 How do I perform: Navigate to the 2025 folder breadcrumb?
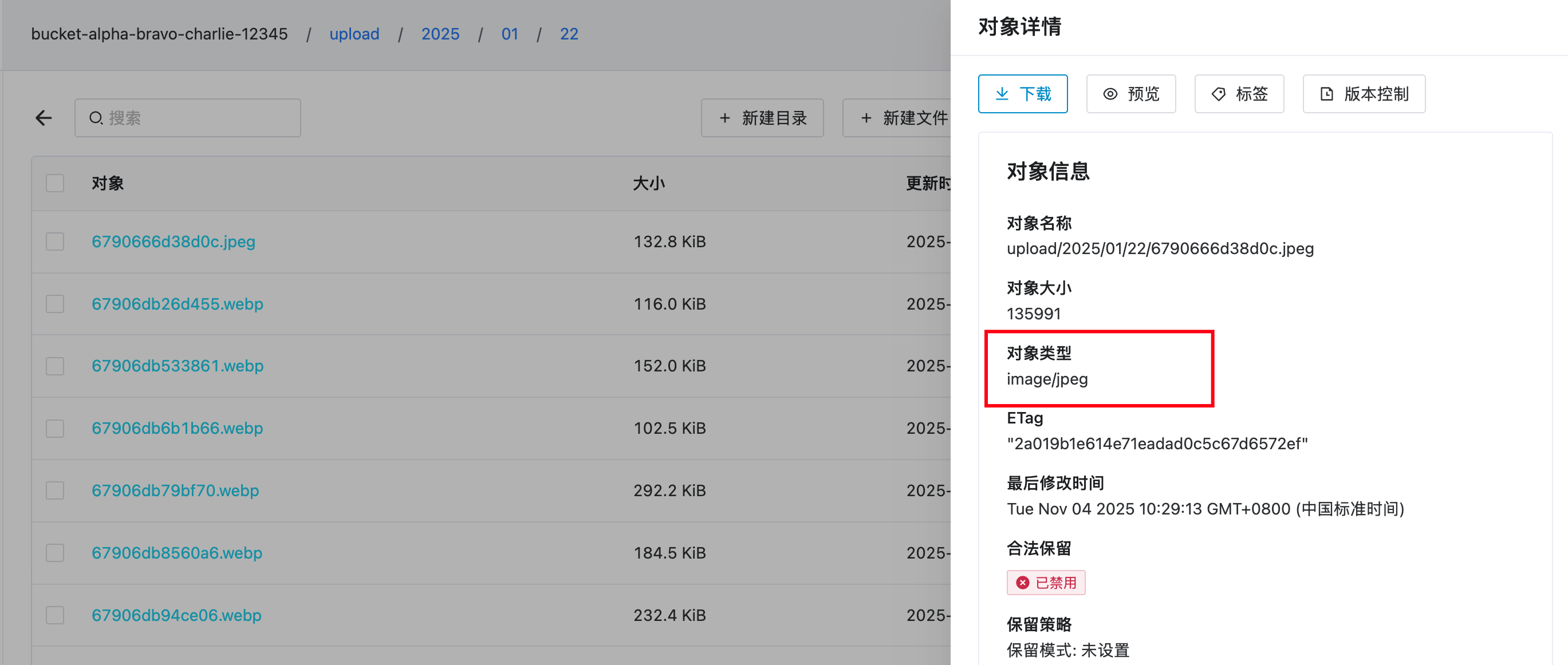click(440, 34)
